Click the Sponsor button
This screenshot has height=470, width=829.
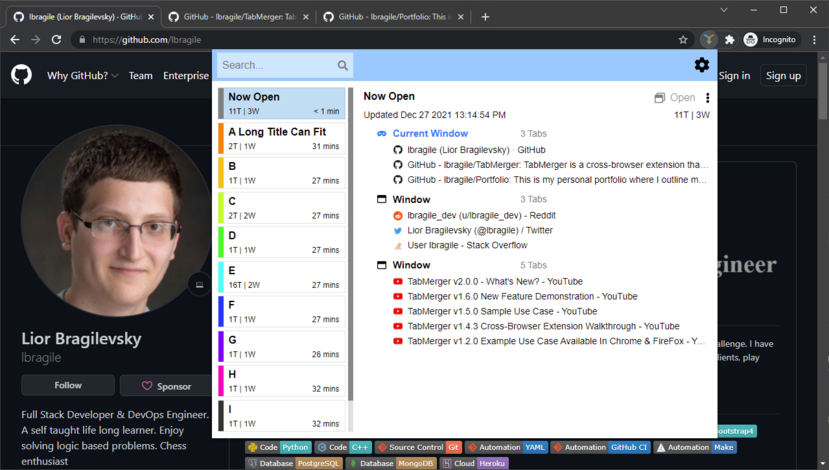pyautogui.click(x=166, y=386)
